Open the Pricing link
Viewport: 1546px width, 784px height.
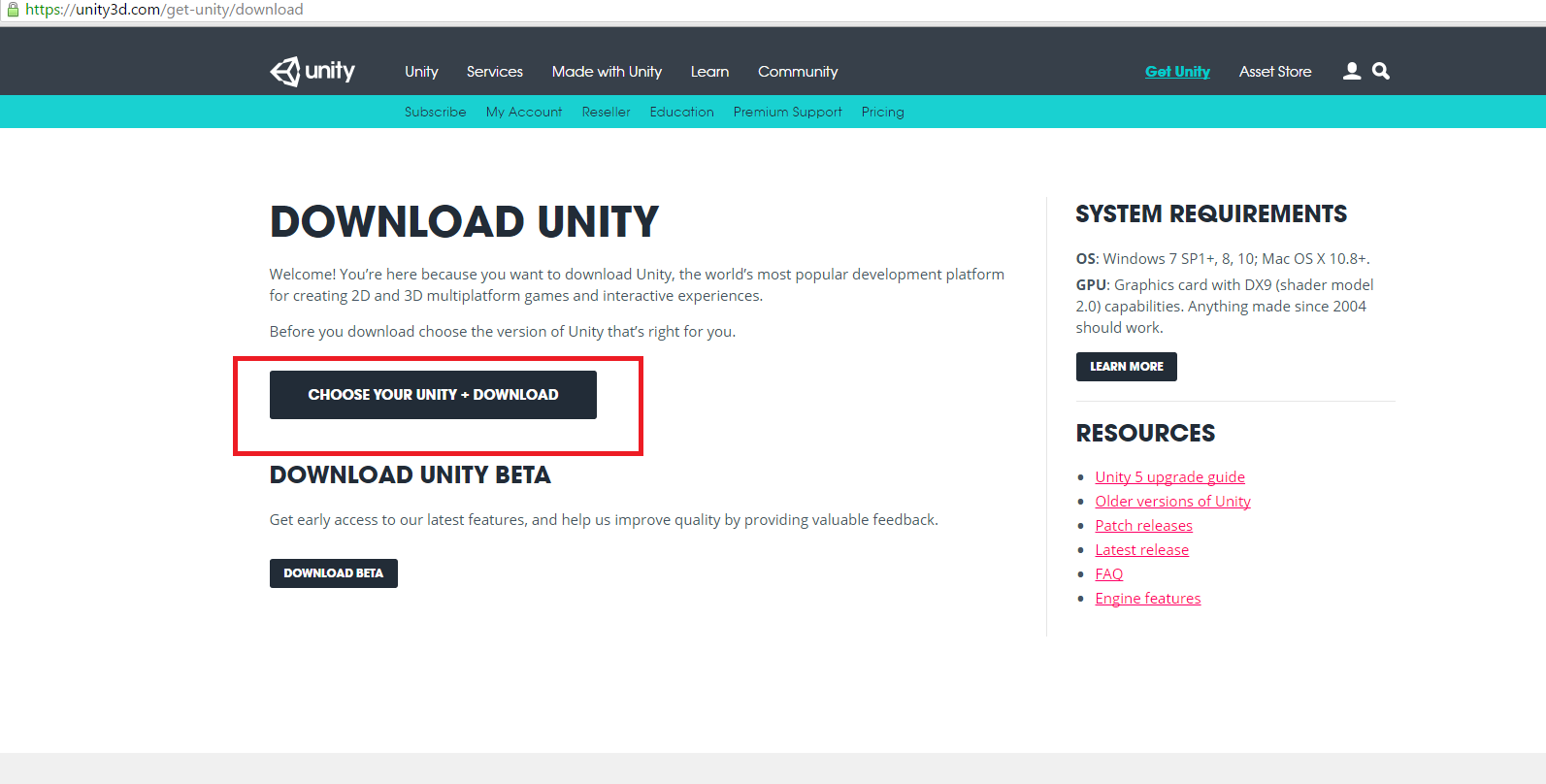pos(882,112)
